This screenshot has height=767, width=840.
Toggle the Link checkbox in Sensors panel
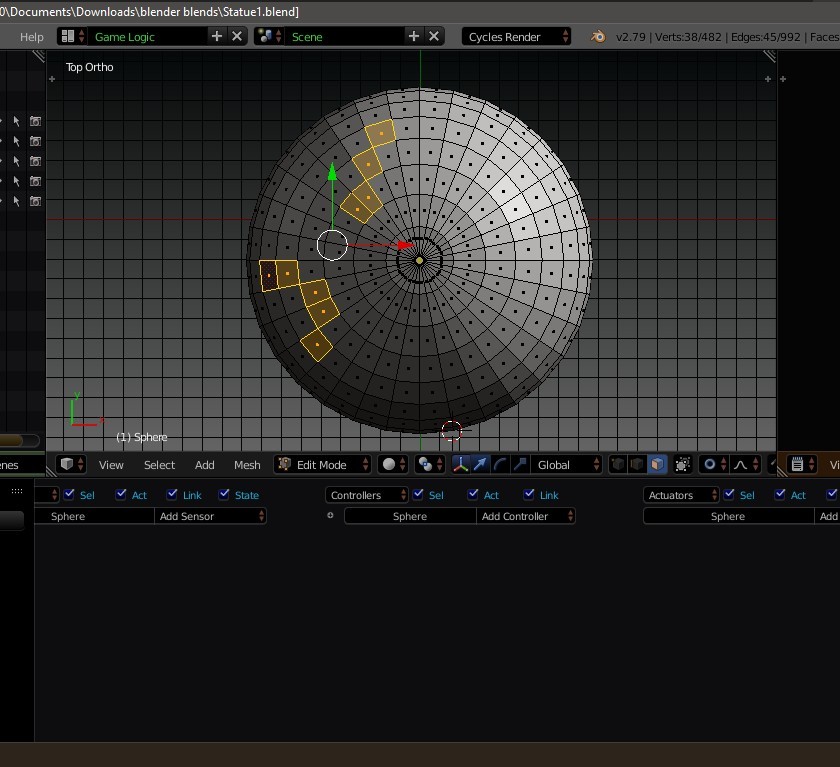(170, 494)
